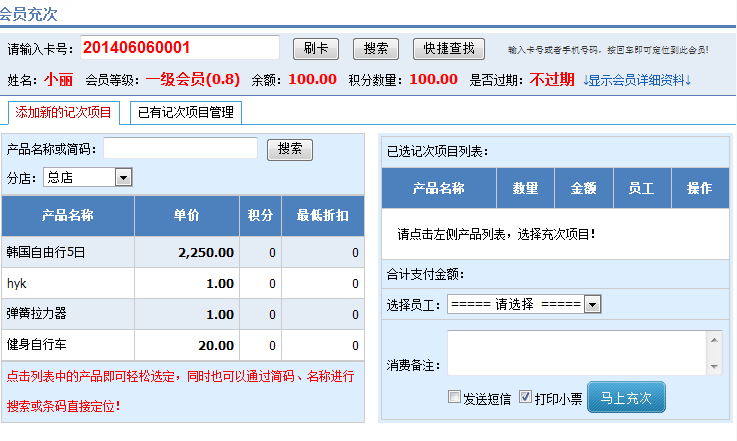Open the 选择员工 employee dropdown

[x=591, y=304]
